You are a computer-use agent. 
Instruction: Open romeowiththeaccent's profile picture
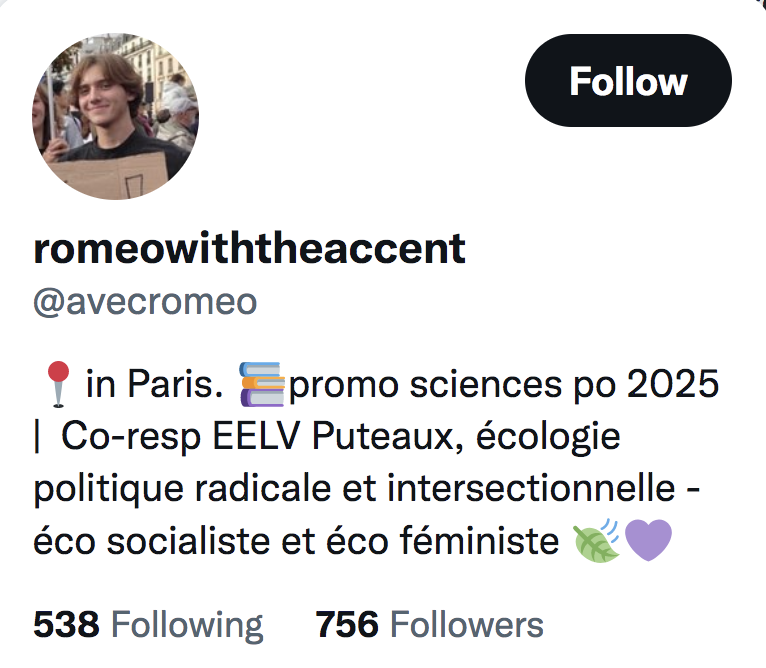(116, 116)
